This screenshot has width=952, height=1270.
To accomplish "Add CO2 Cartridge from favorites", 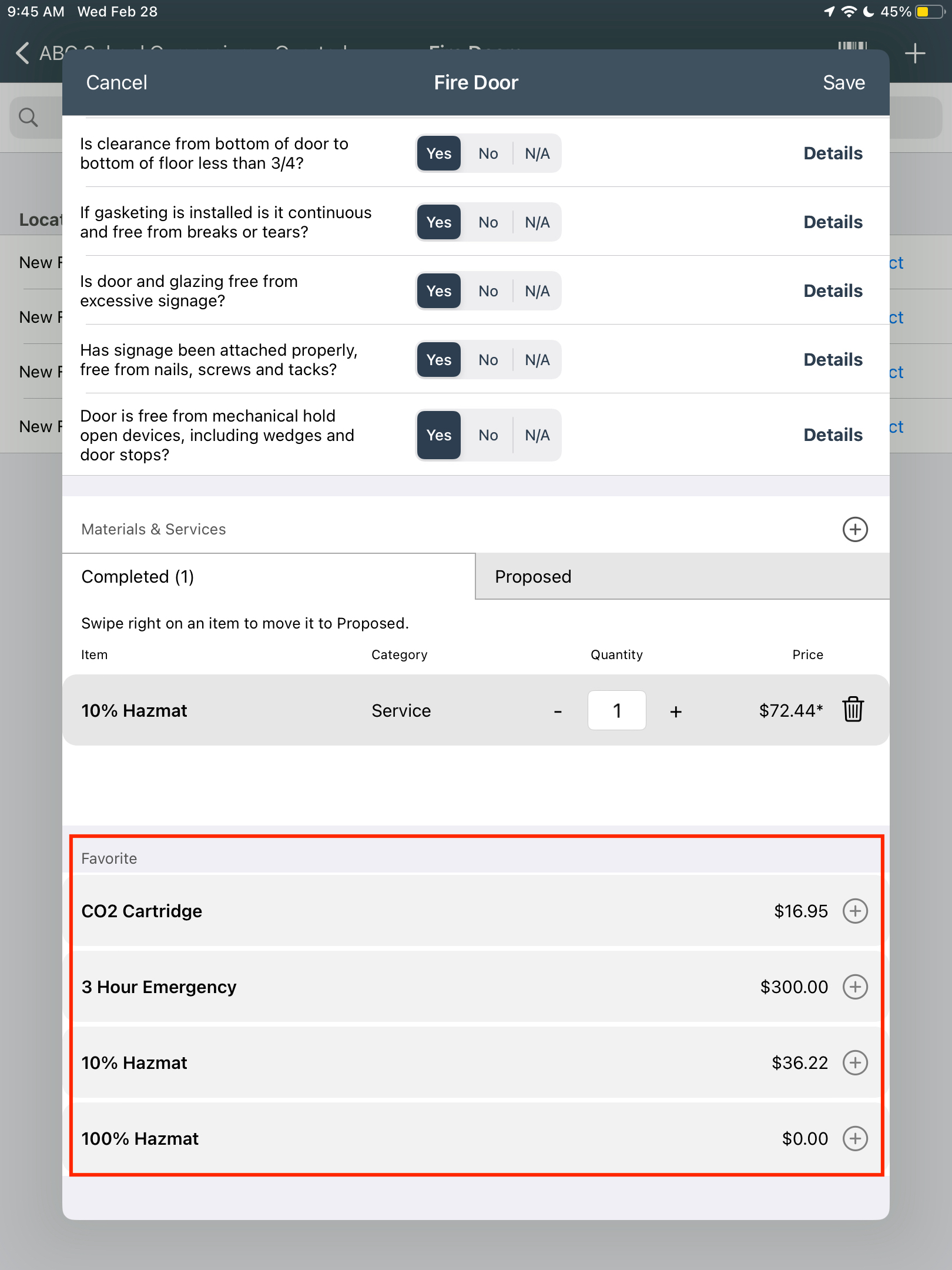I will point(855,911).
